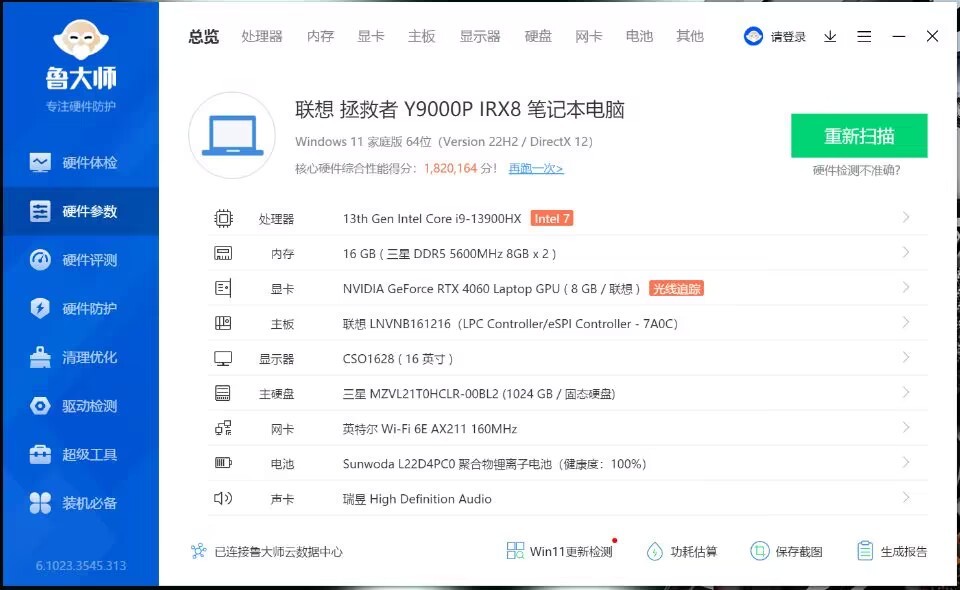The width and height of the screenshot is (960, 590).
Task: Switch to the 处理器 tab
Action: [262, 37]
